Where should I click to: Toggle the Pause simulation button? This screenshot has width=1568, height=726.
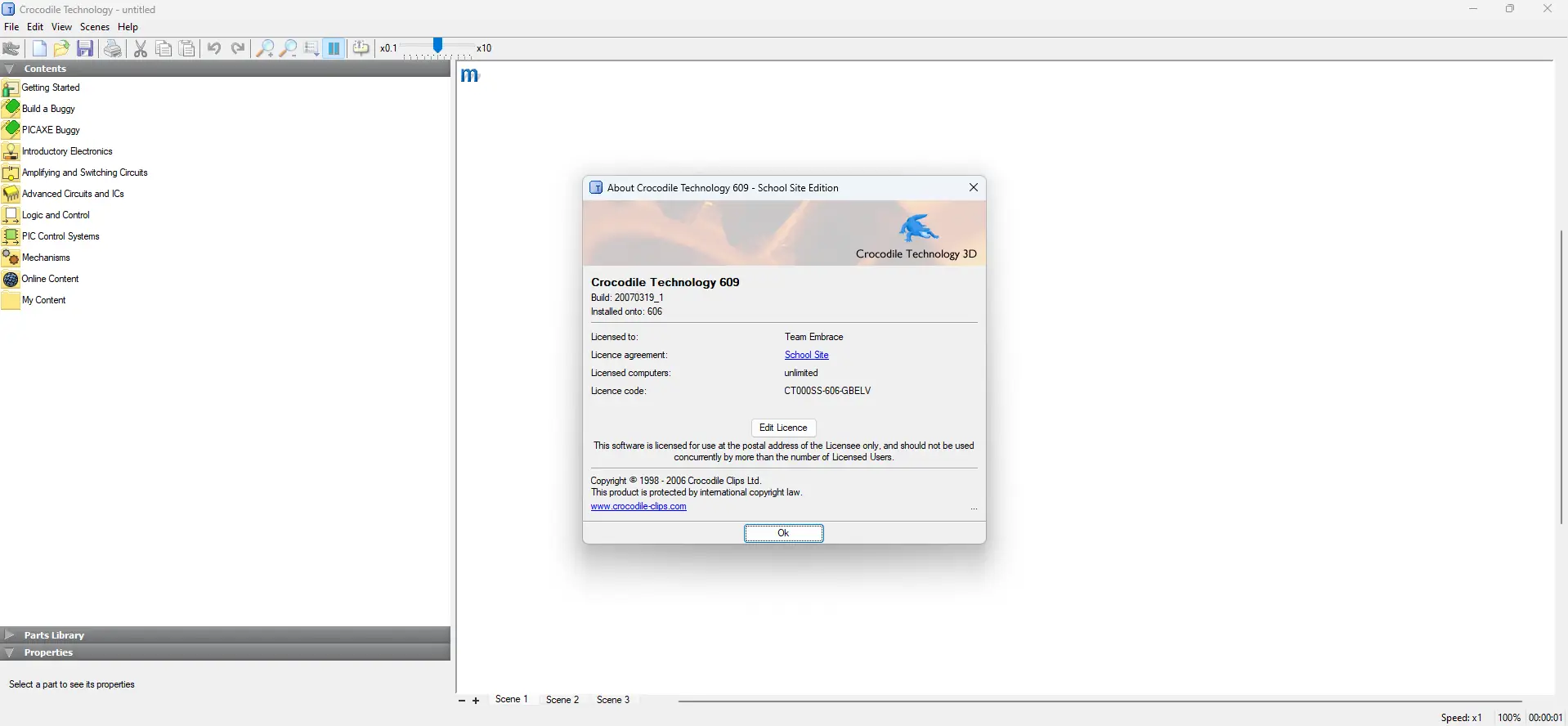(334, 48)
